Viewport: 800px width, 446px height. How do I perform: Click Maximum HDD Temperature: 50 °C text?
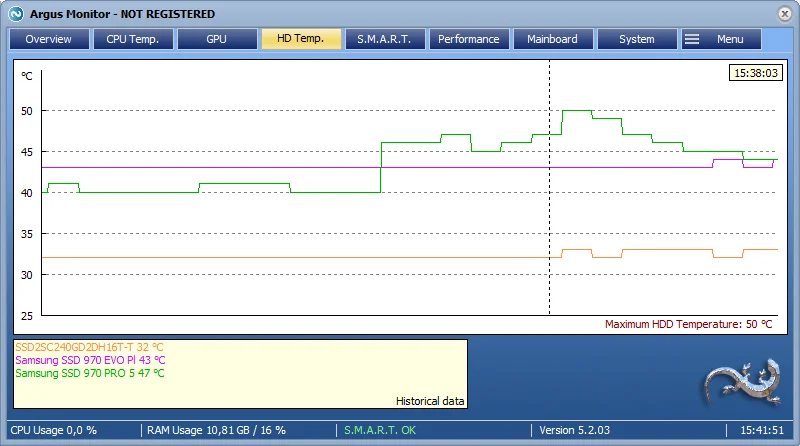(x=688, y=324)
